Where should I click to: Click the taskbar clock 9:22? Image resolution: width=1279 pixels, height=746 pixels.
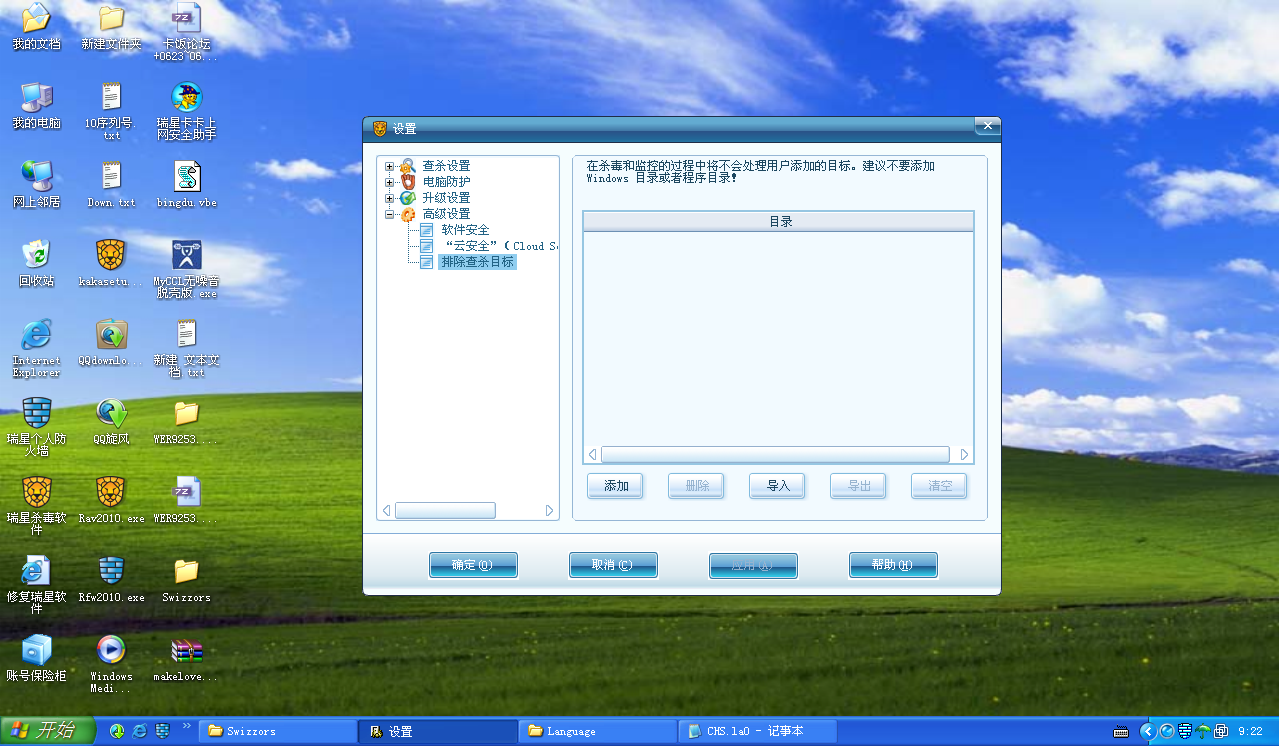pyautogui.click(x=1250, y=731)
